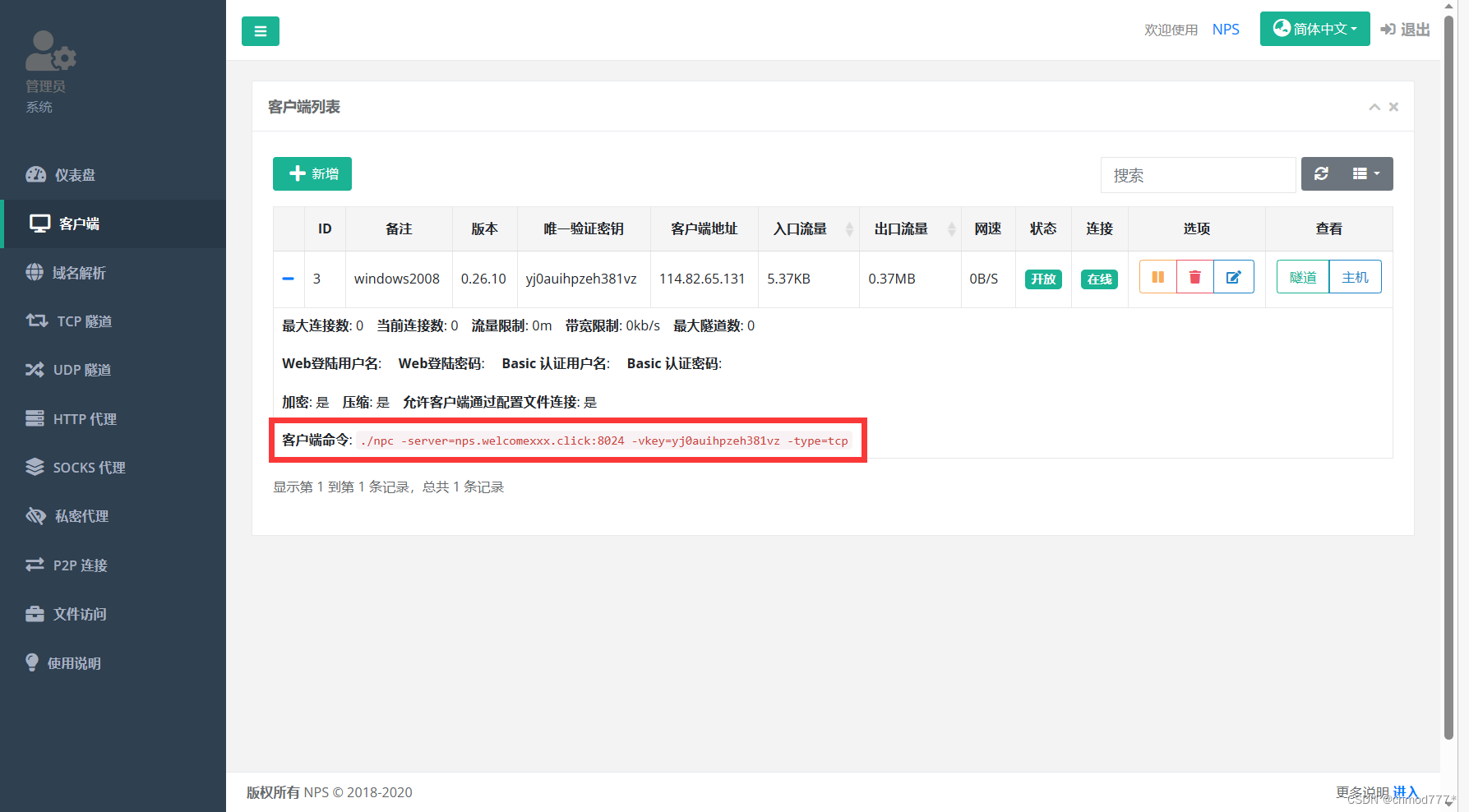Open the column view dropdown next to refresh
This screenshot has width=1469, height=812.
pyautogui.click(x=1365, y=173)
